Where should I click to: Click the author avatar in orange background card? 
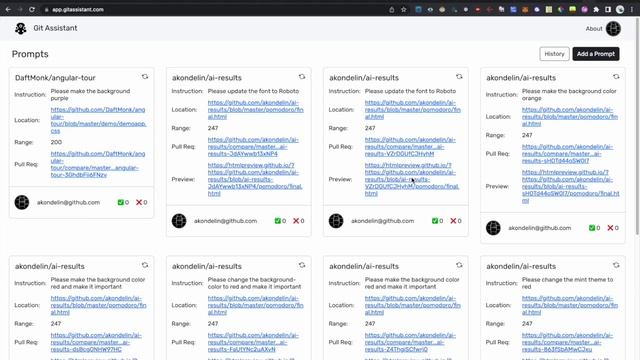pyautogui.click(x=493, y=228)
